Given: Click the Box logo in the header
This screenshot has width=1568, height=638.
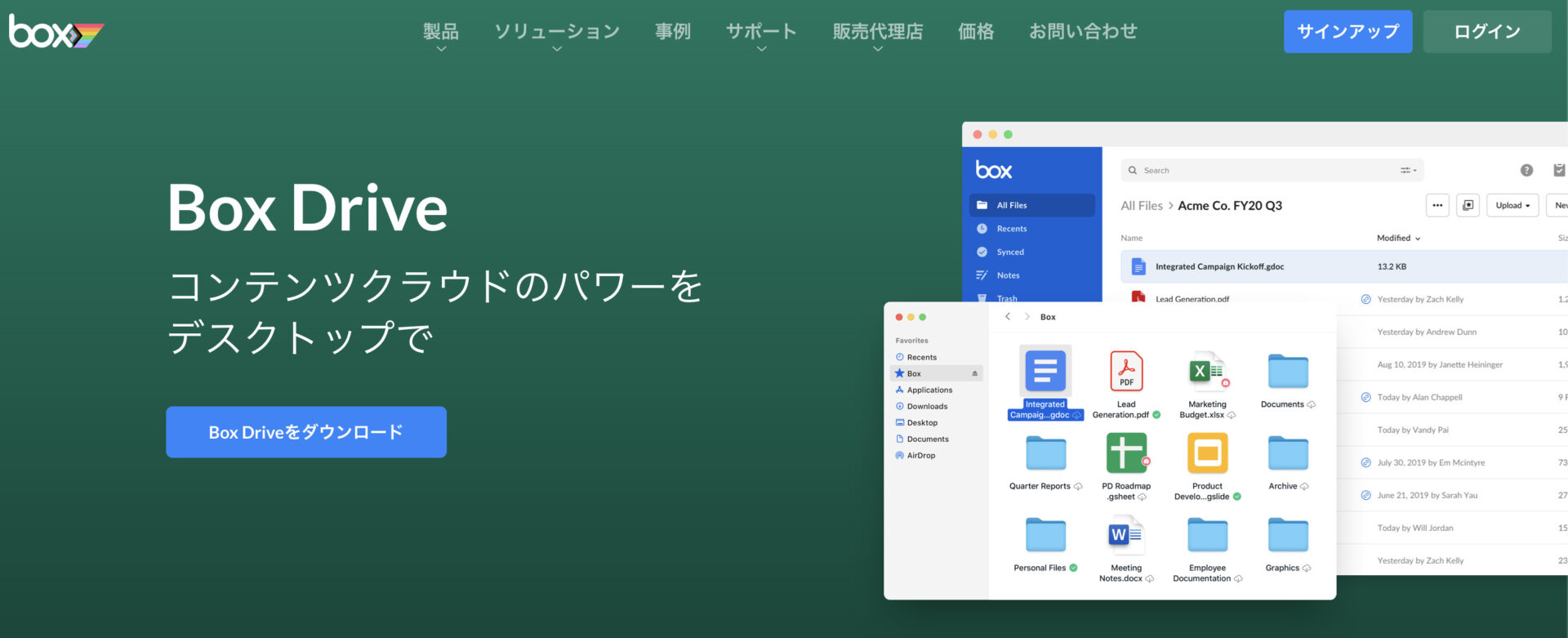Looking at the screenshot, I should [56, 32].
